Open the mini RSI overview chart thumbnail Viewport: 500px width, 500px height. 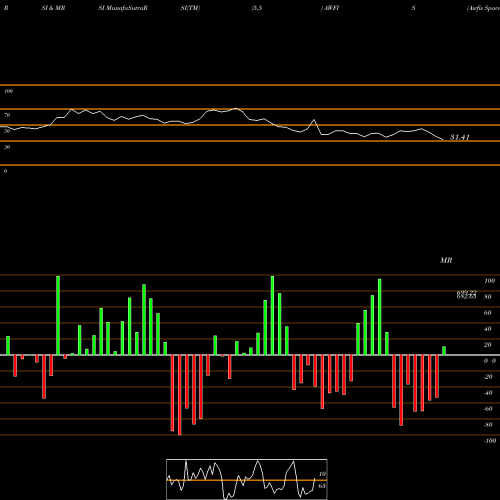(x=247, y=479)
